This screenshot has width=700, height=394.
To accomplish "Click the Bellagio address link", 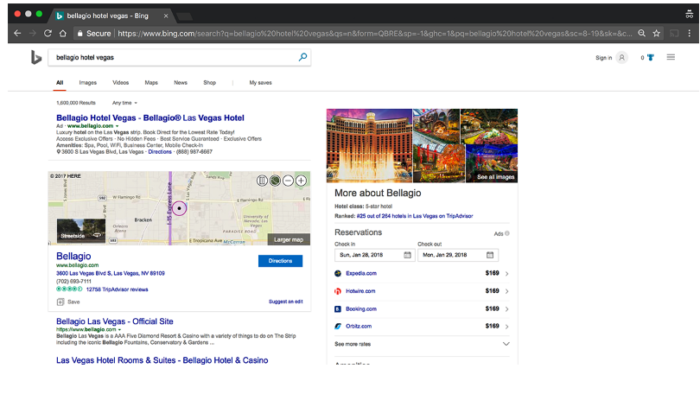I will tap(110, 273).
